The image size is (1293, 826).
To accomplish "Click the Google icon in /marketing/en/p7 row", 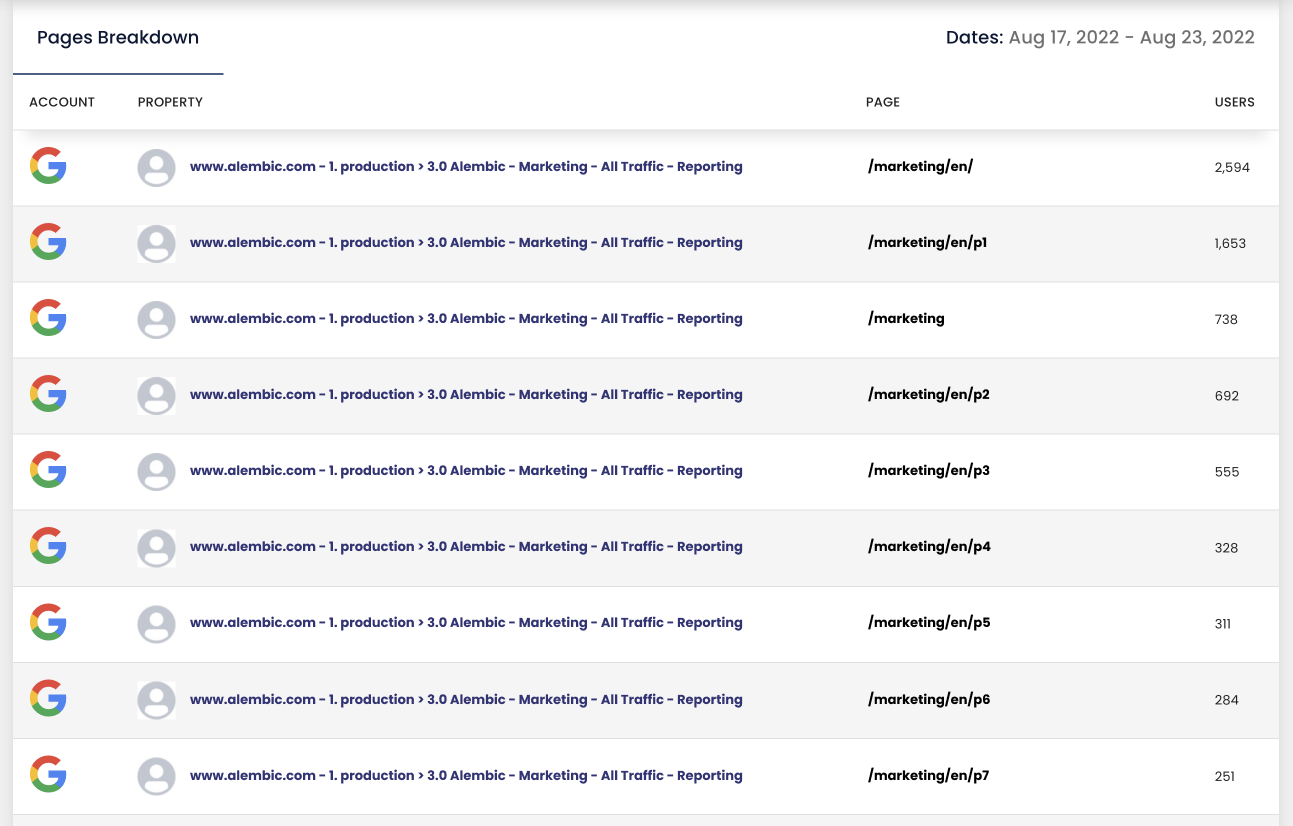I will [48, 775].
